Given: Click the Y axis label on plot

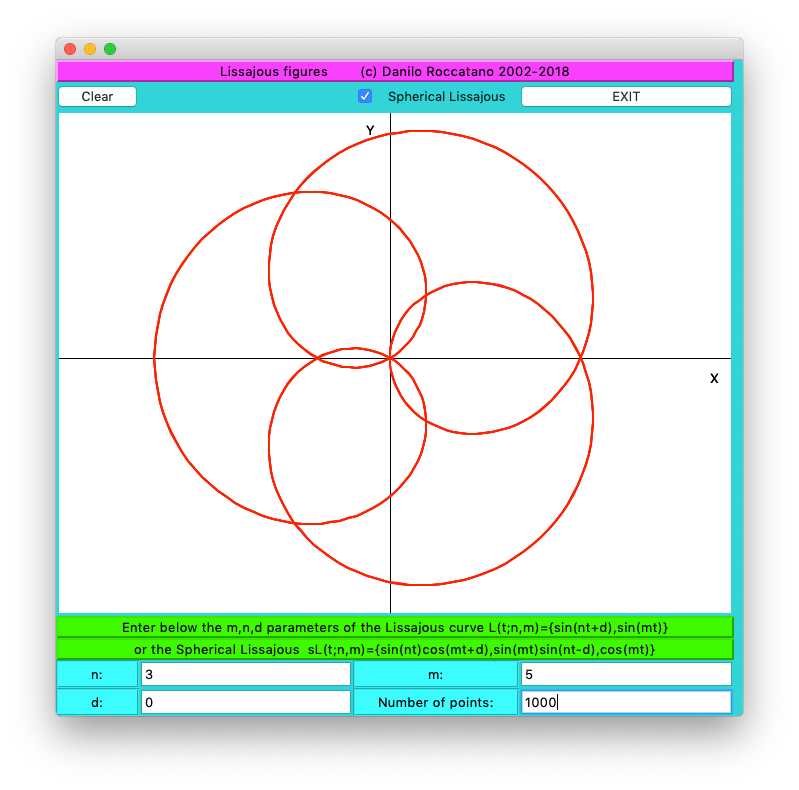Looking at the screenshot, I should pyautogui.click(x=370, y=130).
